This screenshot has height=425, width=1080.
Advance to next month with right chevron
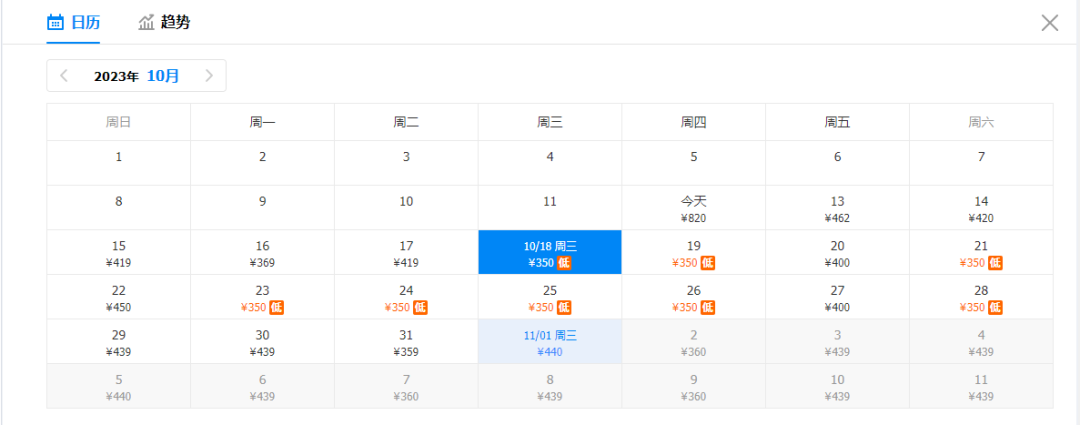tap(209, 76)
